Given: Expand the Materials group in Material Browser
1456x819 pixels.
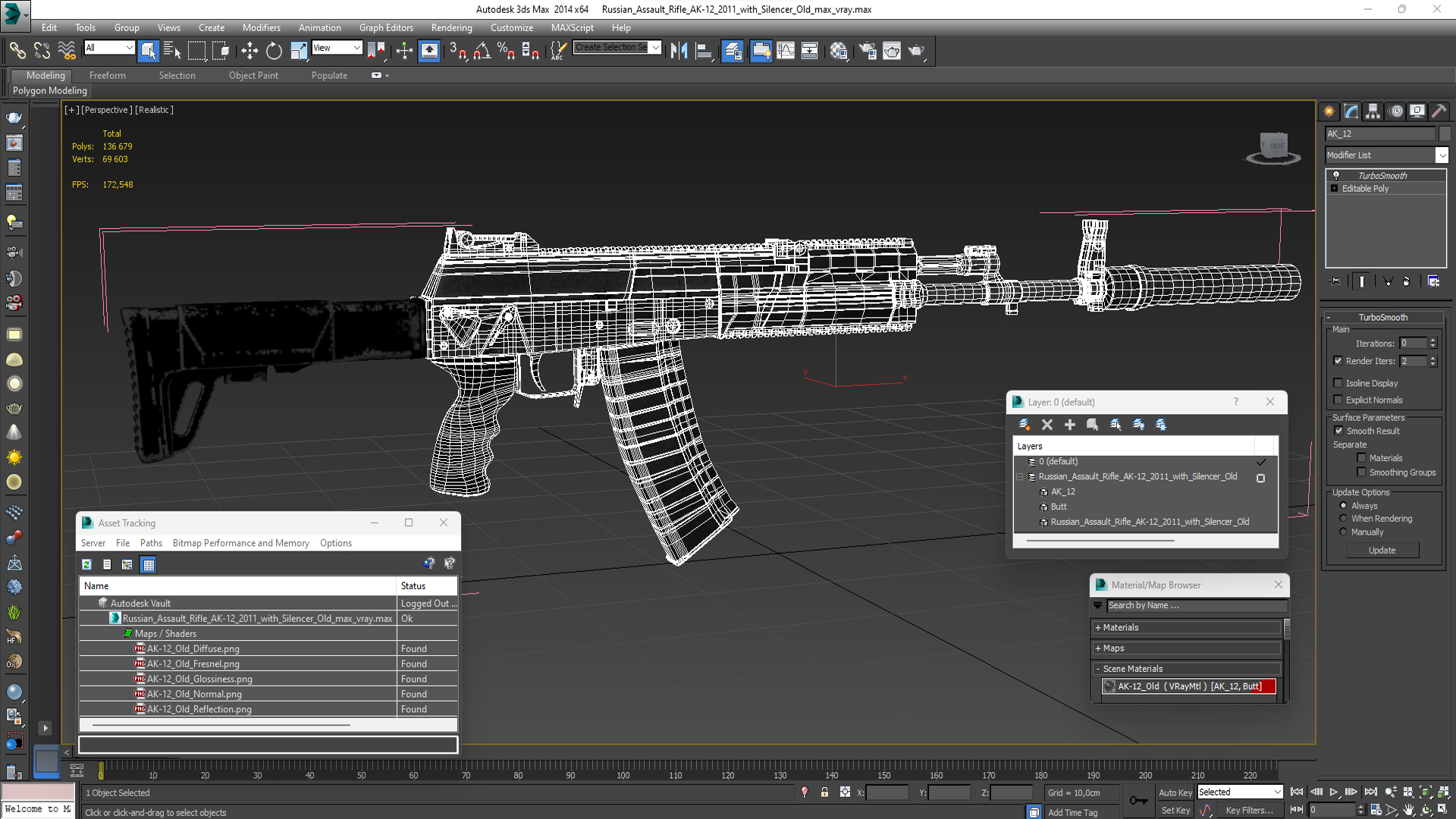Looking at the screenshot, I should pos(1188,628).
